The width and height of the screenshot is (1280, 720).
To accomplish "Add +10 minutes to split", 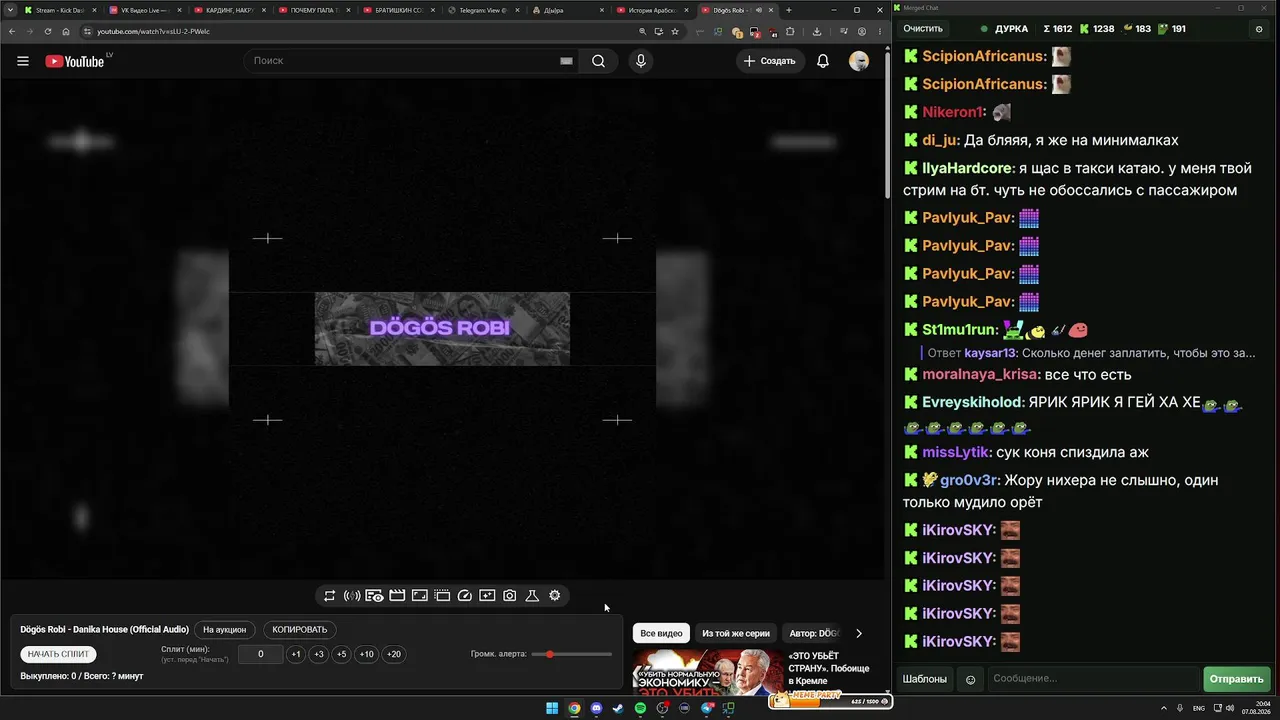I will pos(367,654).
